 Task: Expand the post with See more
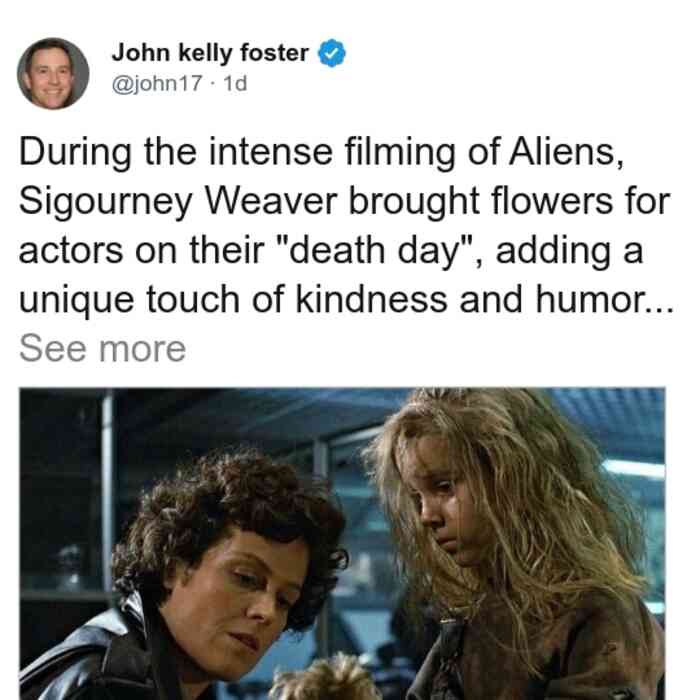coord(102,349)
